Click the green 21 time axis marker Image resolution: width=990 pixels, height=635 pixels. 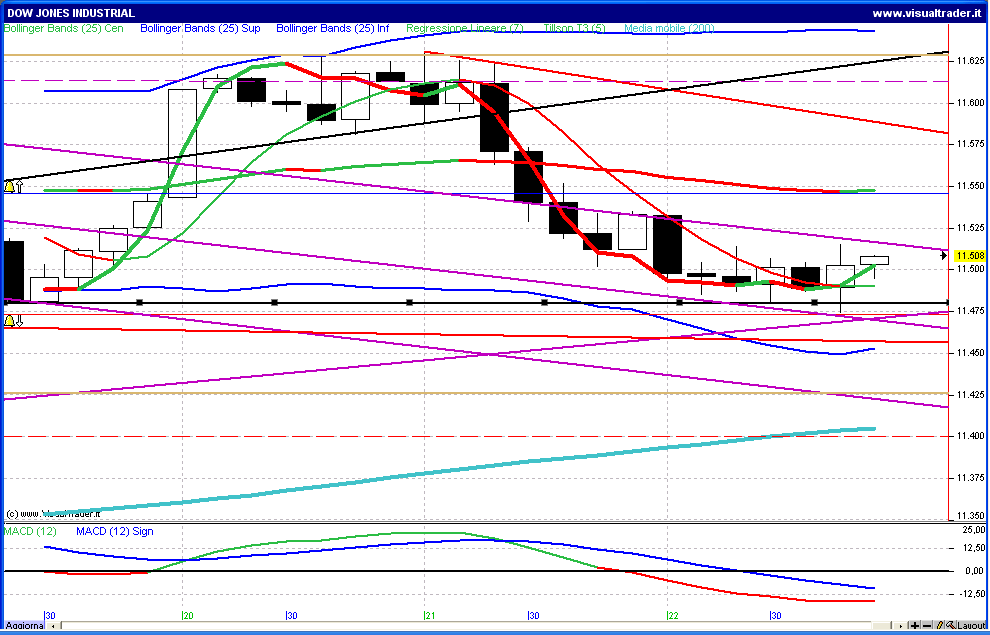429,615
